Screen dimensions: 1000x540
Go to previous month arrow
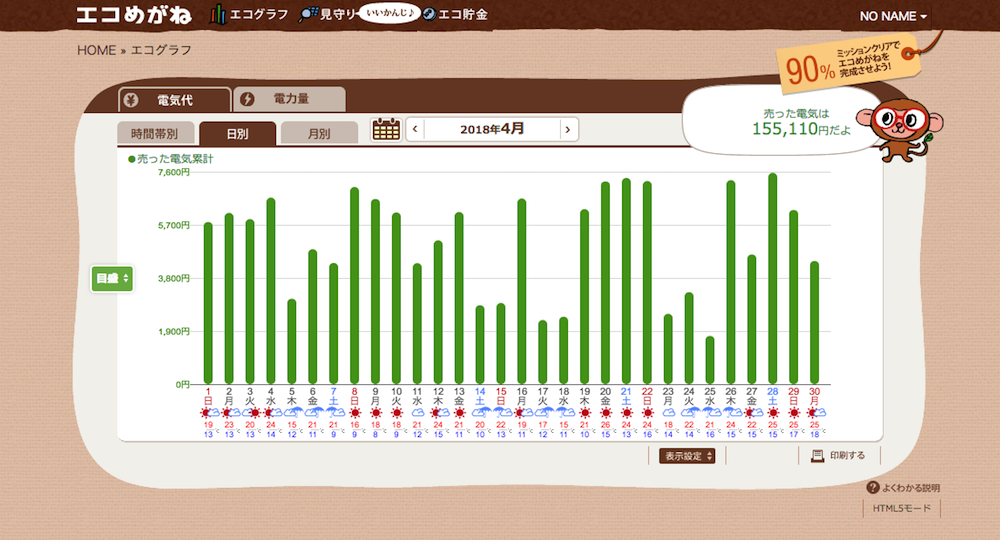416,129
